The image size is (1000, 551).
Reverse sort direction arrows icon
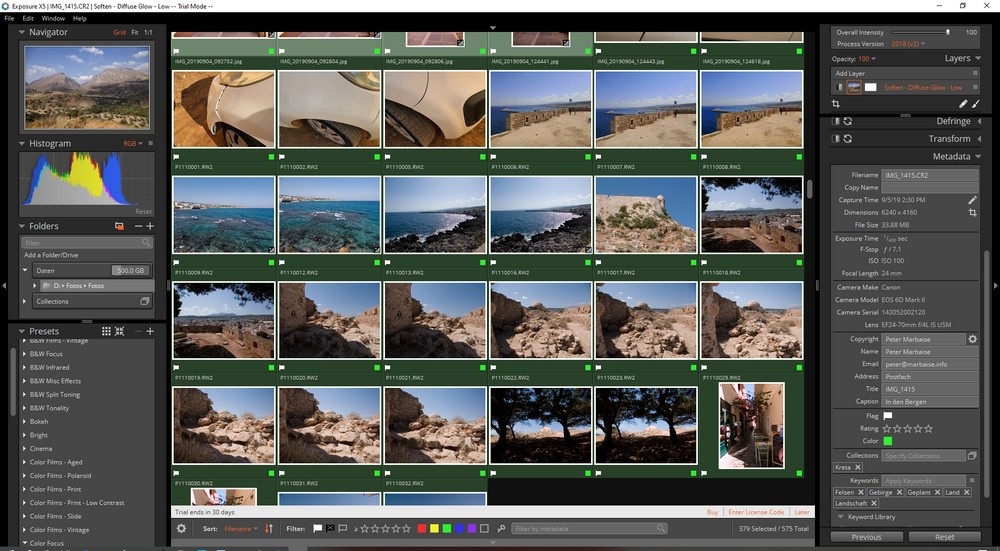[x=268, y=529]
